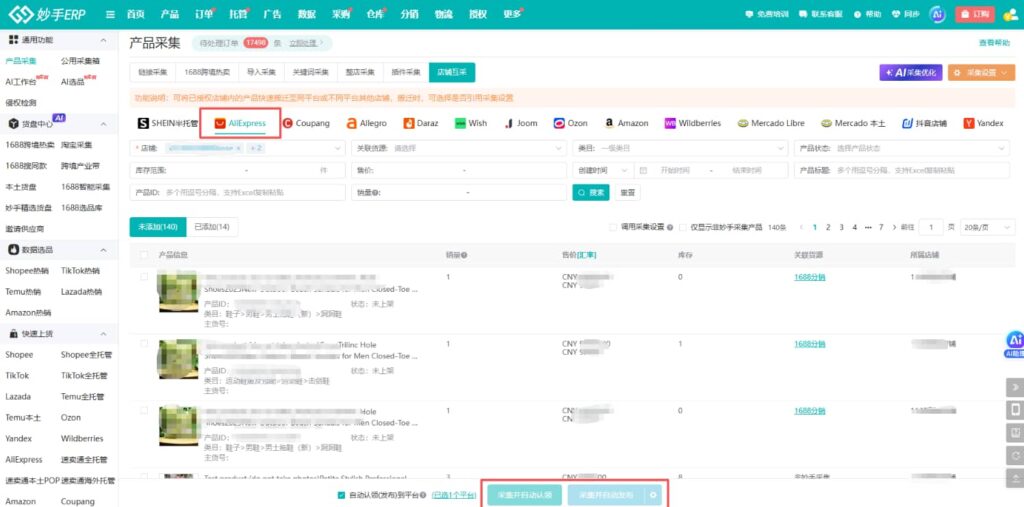Viewport: 1024px width, 507px height.
Task: Switch to 导入采集 tab
Action: click(261, 73)
